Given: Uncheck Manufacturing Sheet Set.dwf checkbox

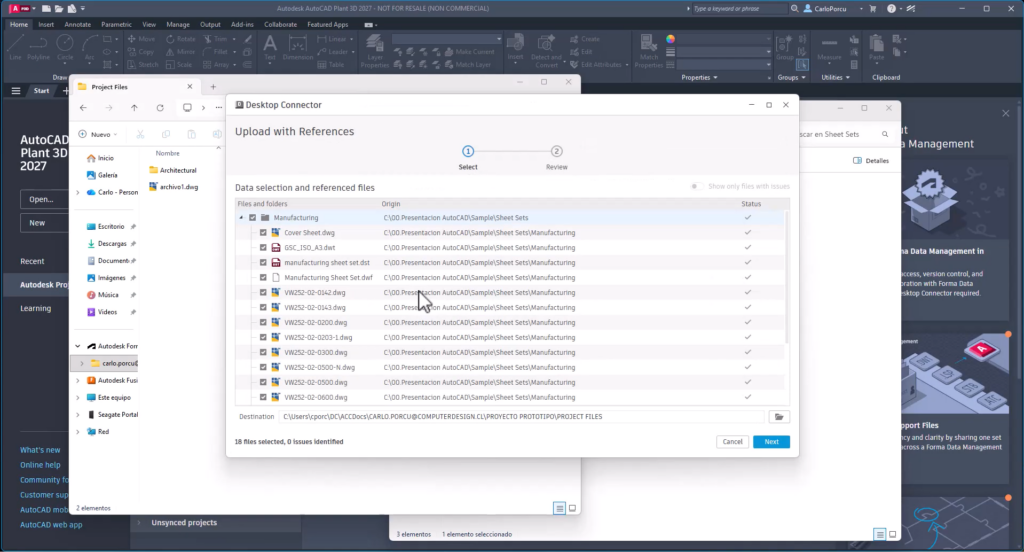Looking at the screenshot, I should point(263,278).
